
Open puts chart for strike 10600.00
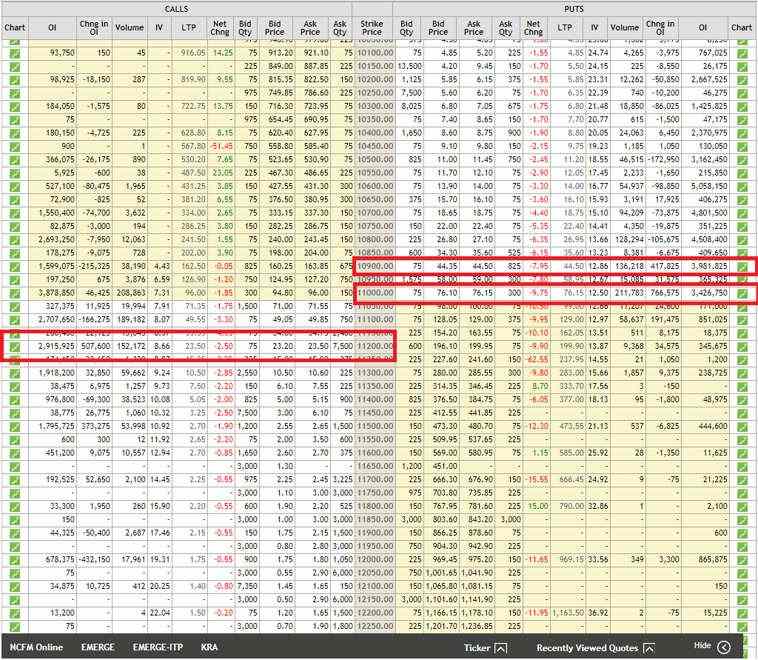[742, 187]
